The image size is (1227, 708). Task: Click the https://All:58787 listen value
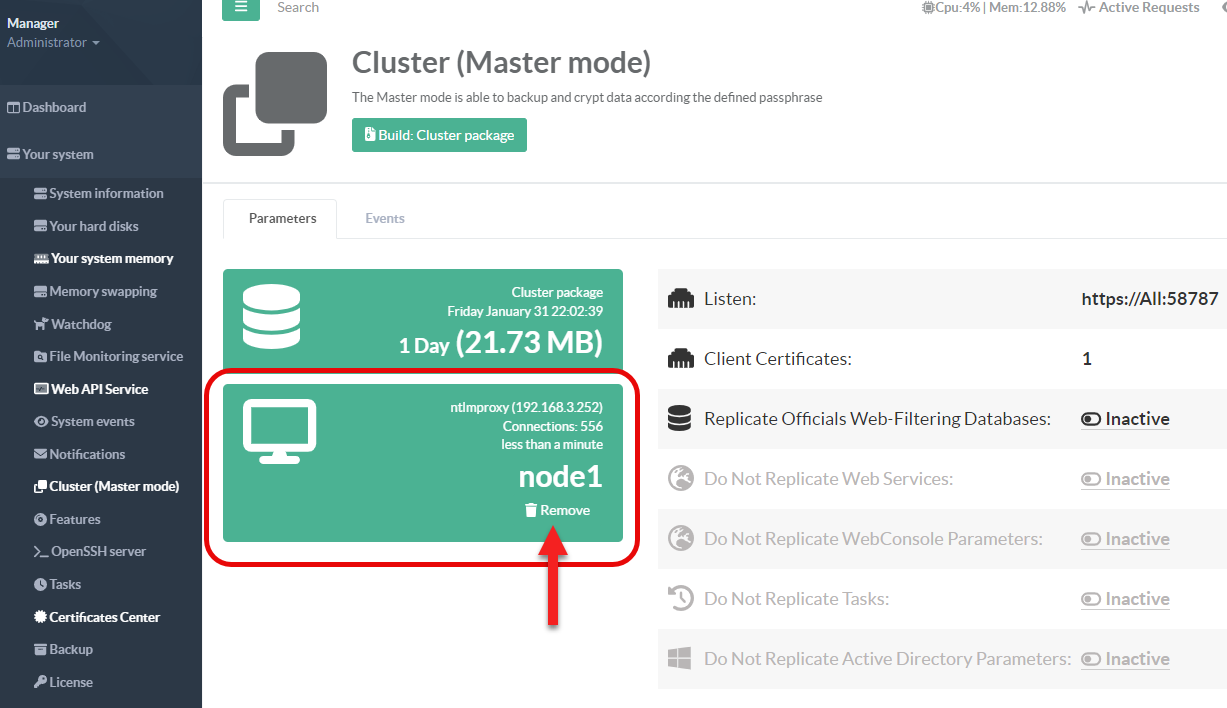tap(1149, 299)
